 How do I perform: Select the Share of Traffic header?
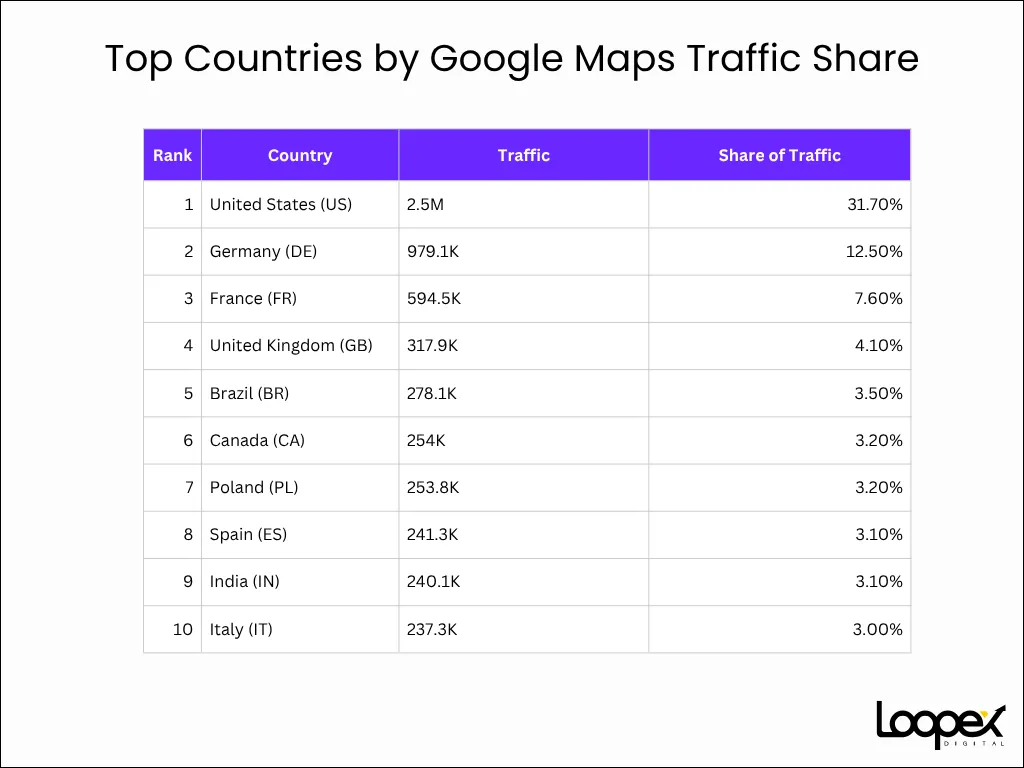779,155
